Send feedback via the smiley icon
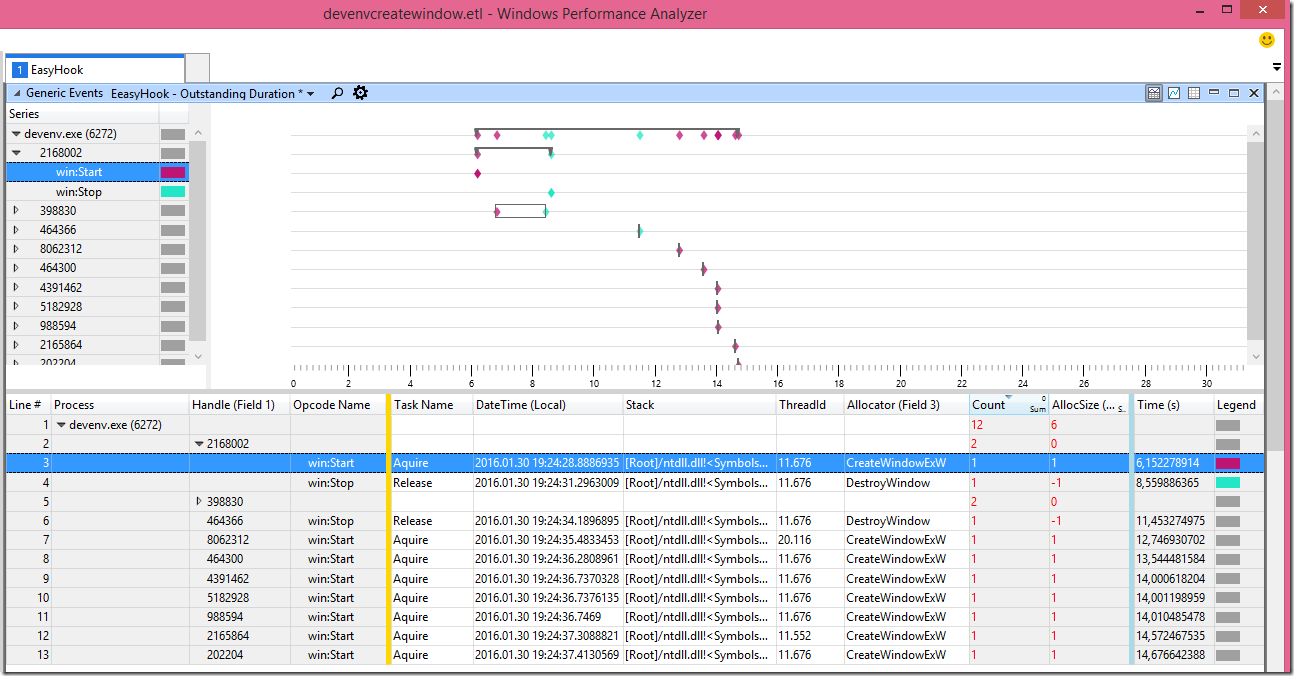This screenshot has width=1294, height=676. 1267,40
